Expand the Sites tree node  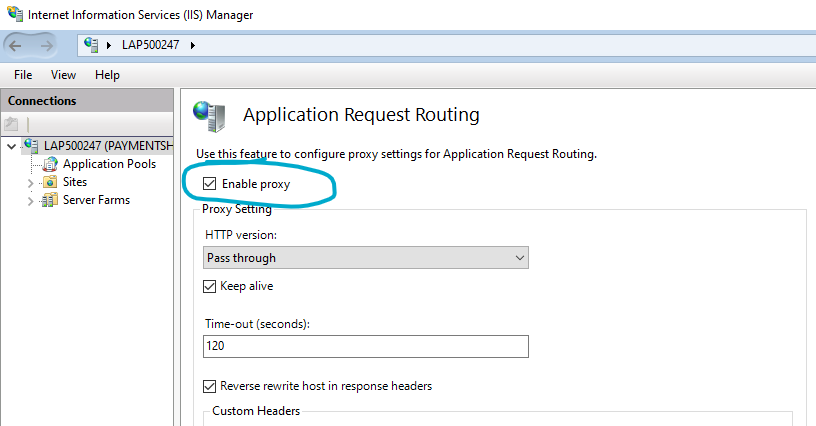tap(30, 183)
